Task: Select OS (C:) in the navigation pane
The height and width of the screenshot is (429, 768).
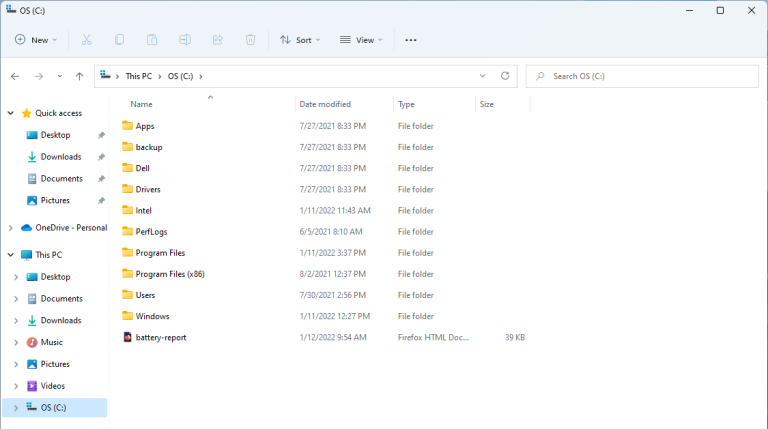Action: (54, 407)
